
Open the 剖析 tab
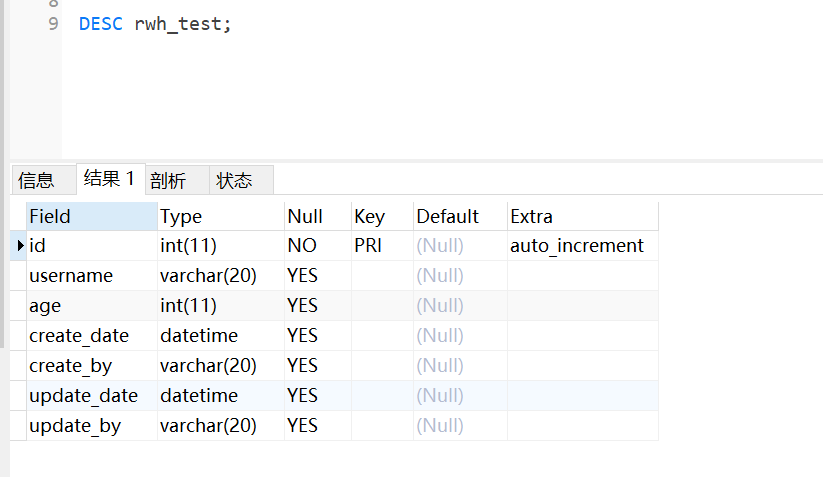pos(168,180)
